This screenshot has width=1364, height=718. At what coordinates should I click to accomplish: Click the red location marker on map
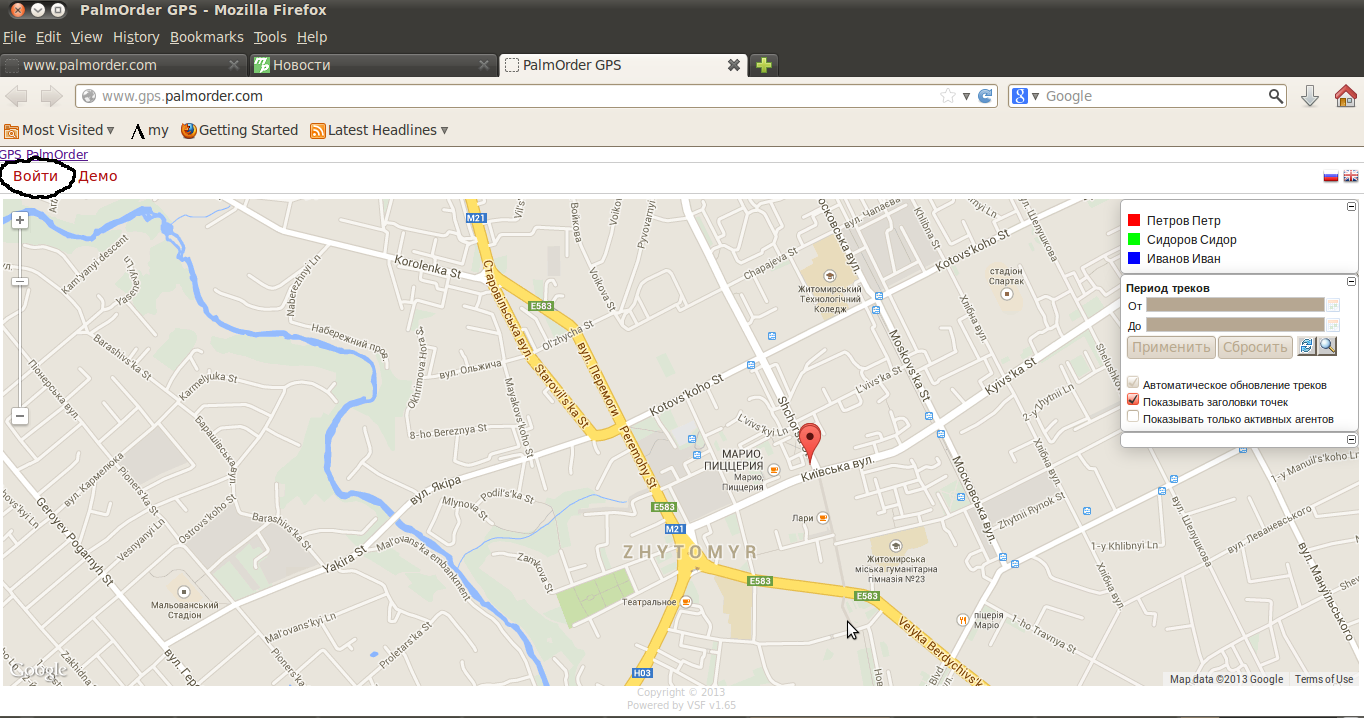click(810, 440)
